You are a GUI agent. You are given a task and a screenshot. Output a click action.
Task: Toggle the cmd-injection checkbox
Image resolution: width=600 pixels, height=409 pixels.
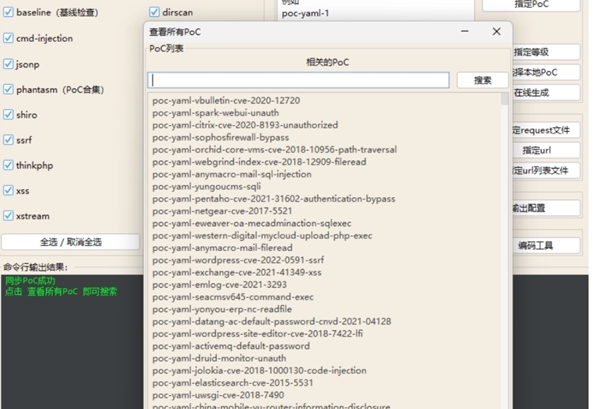pos(8,38)
